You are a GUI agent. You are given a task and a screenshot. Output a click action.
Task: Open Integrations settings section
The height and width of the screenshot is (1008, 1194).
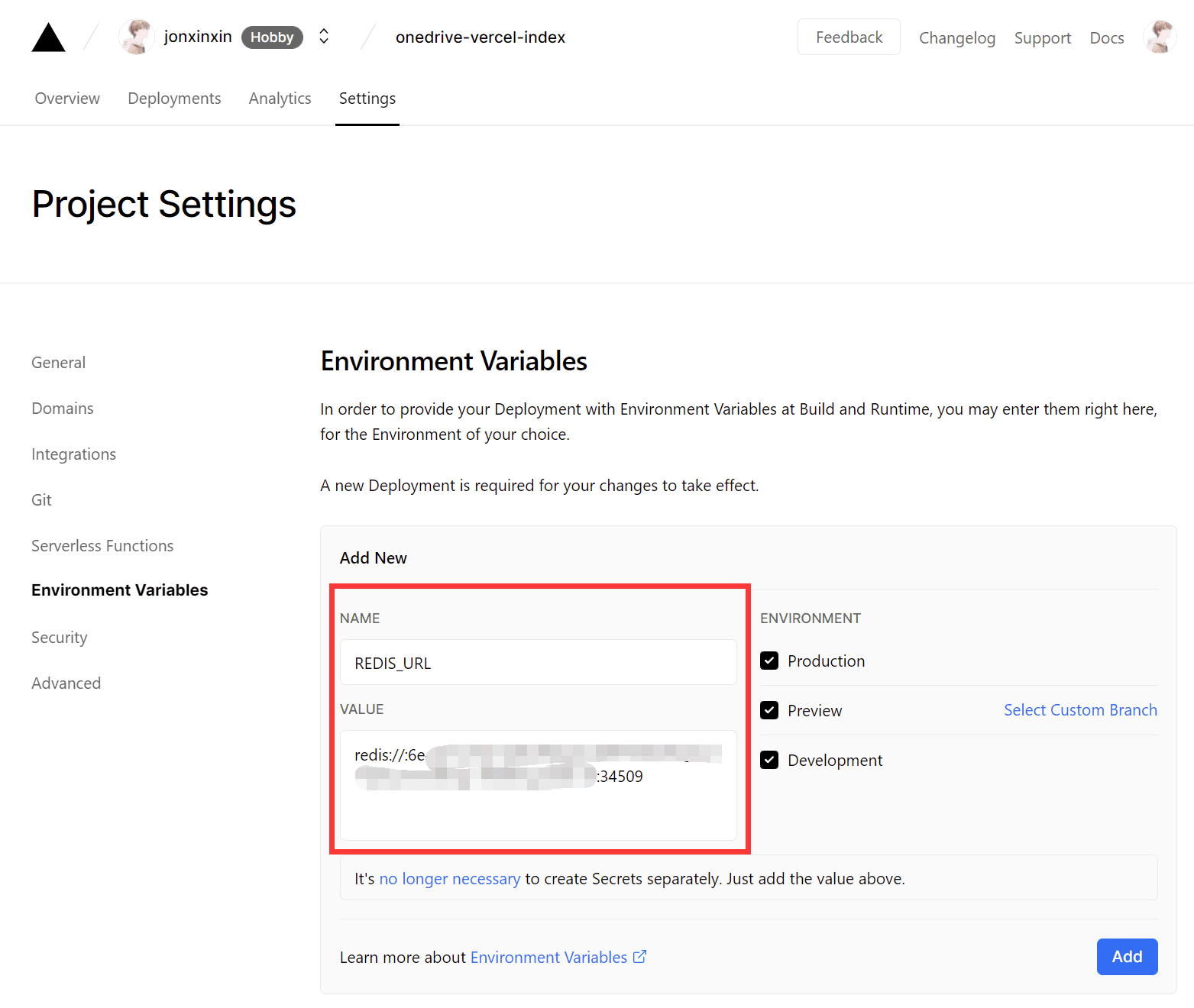[74, 454]
